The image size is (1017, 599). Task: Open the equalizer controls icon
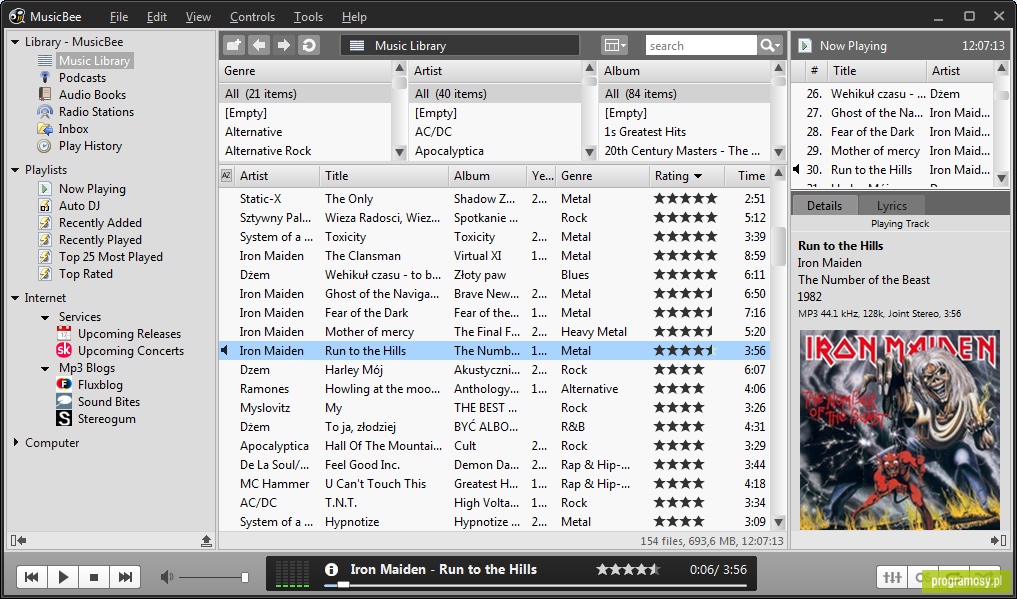(891, 576)
